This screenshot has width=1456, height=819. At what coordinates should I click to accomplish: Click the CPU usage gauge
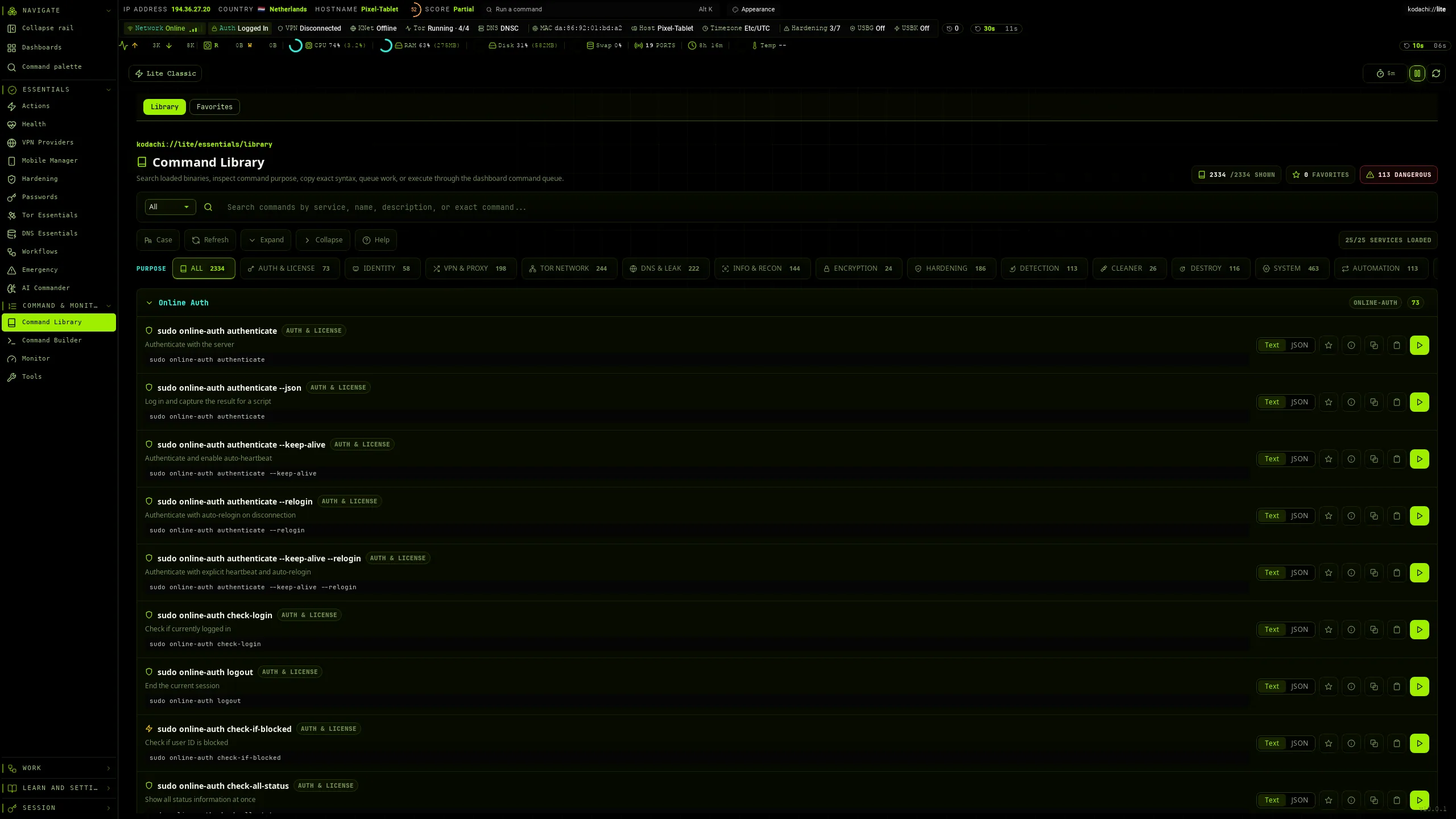295,45
